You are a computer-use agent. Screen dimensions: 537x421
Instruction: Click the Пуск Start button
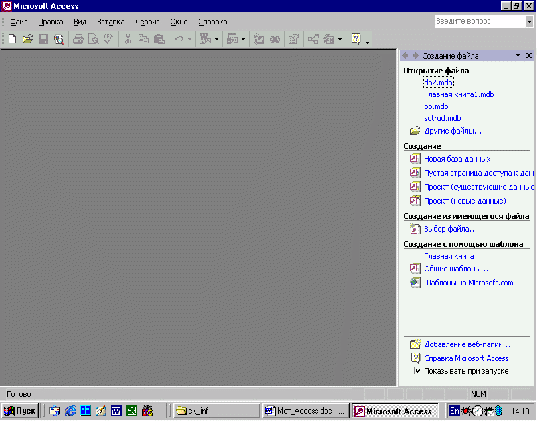(20, 410)
